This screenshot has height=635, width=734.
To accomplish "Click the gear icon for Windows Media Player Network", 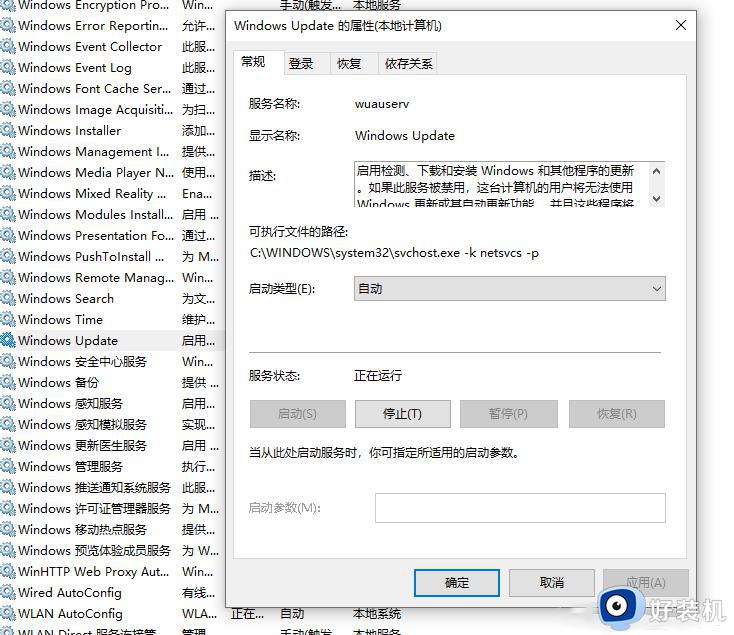I will point(8,172).
